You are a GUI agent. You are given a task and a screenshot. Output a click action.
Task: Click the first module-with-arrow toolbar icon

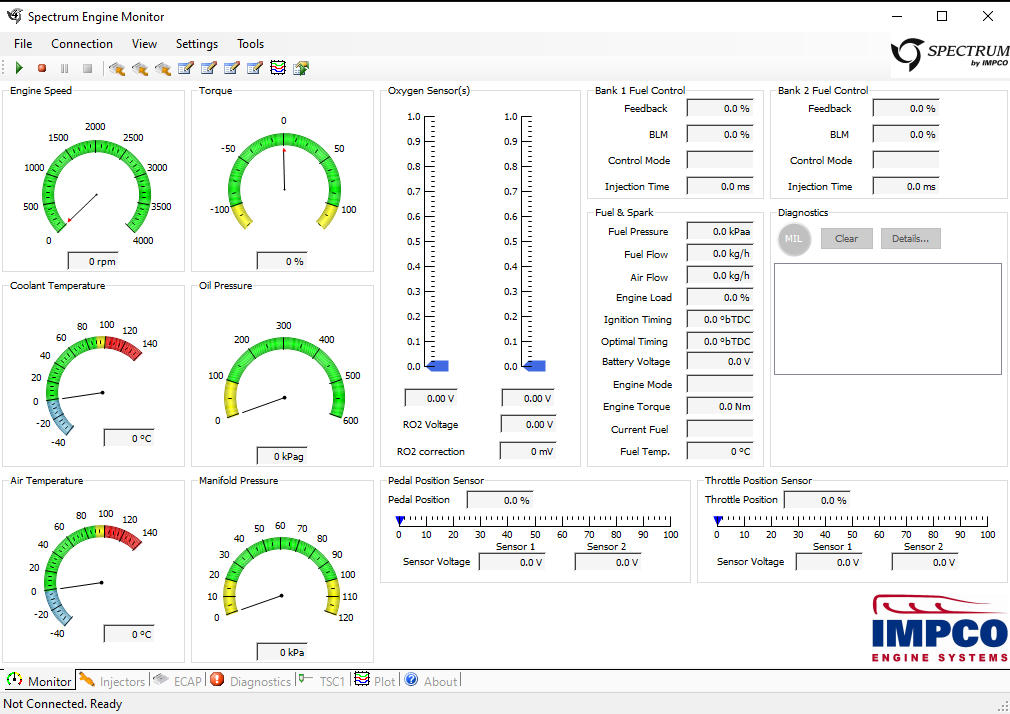pos(117,68)
